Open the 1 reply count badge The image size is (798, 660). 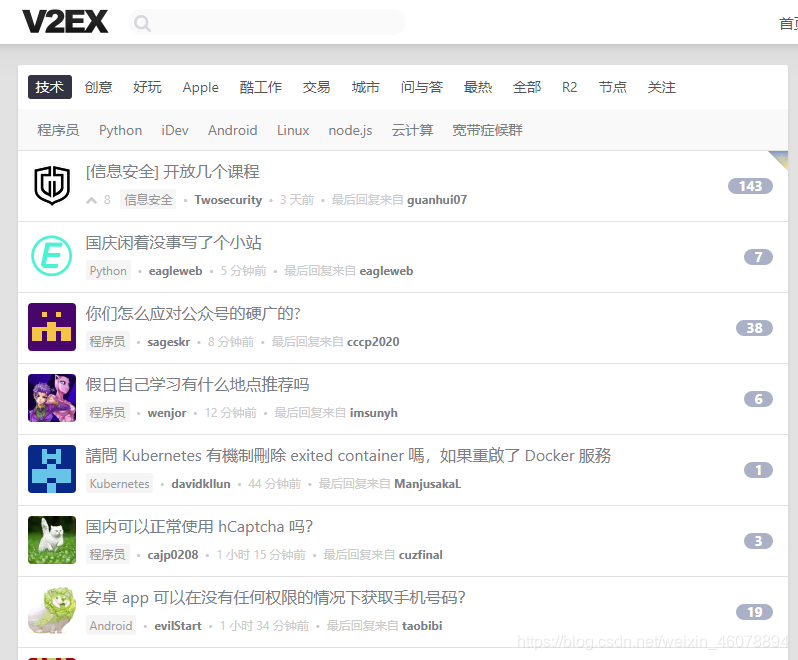point(758,470)
